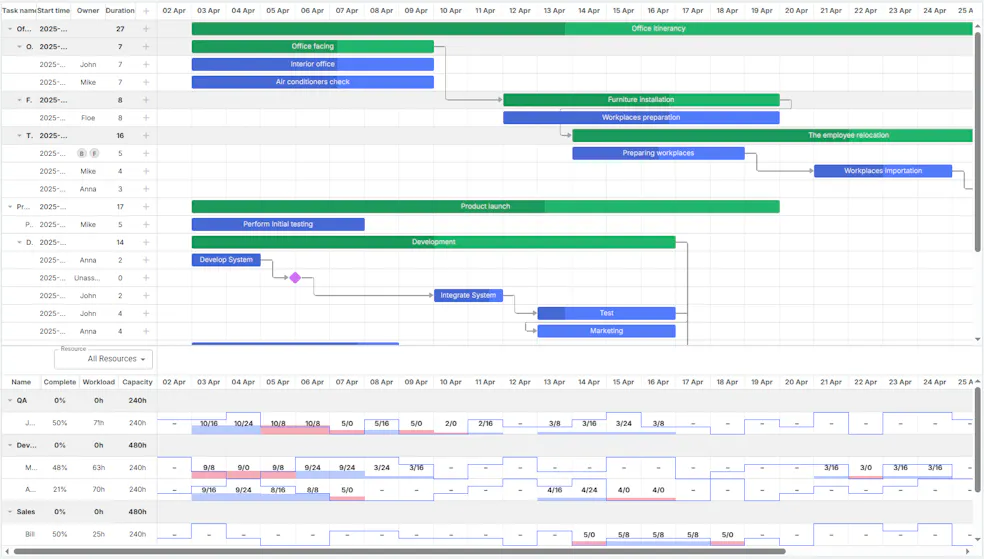
Task: Collapse the Pr... Product launch group
Action: 10,206
